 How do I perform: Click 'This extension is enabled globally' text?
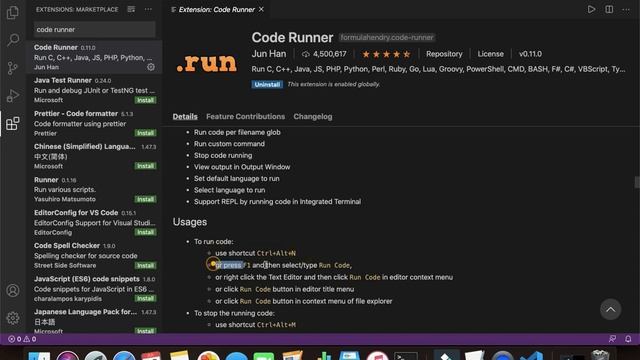coord(333,84)
